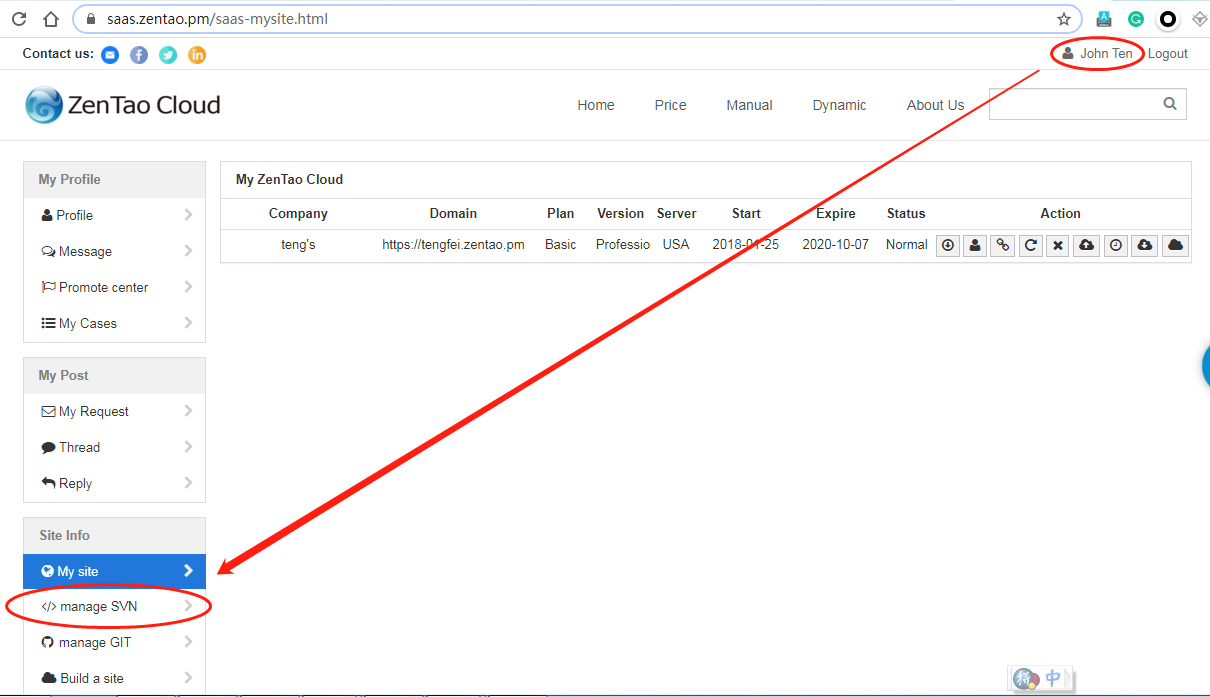Click the chain link action icon

tap(1003, 245)
